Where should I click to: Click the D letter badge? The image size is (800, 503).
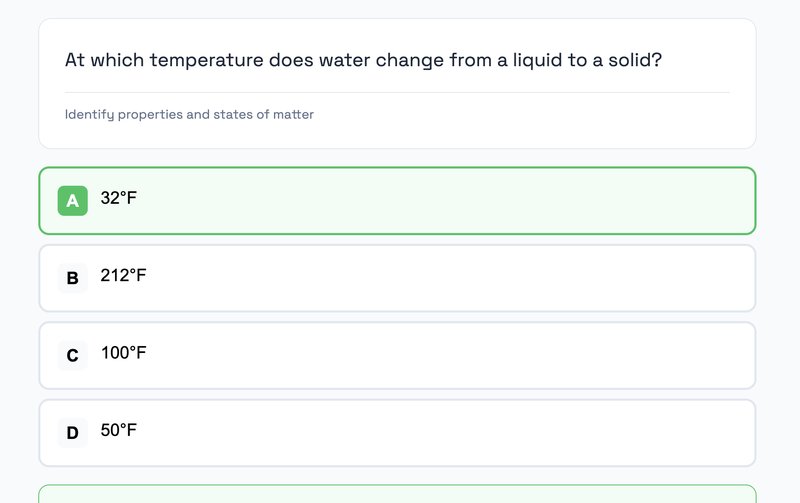[72, 433]
